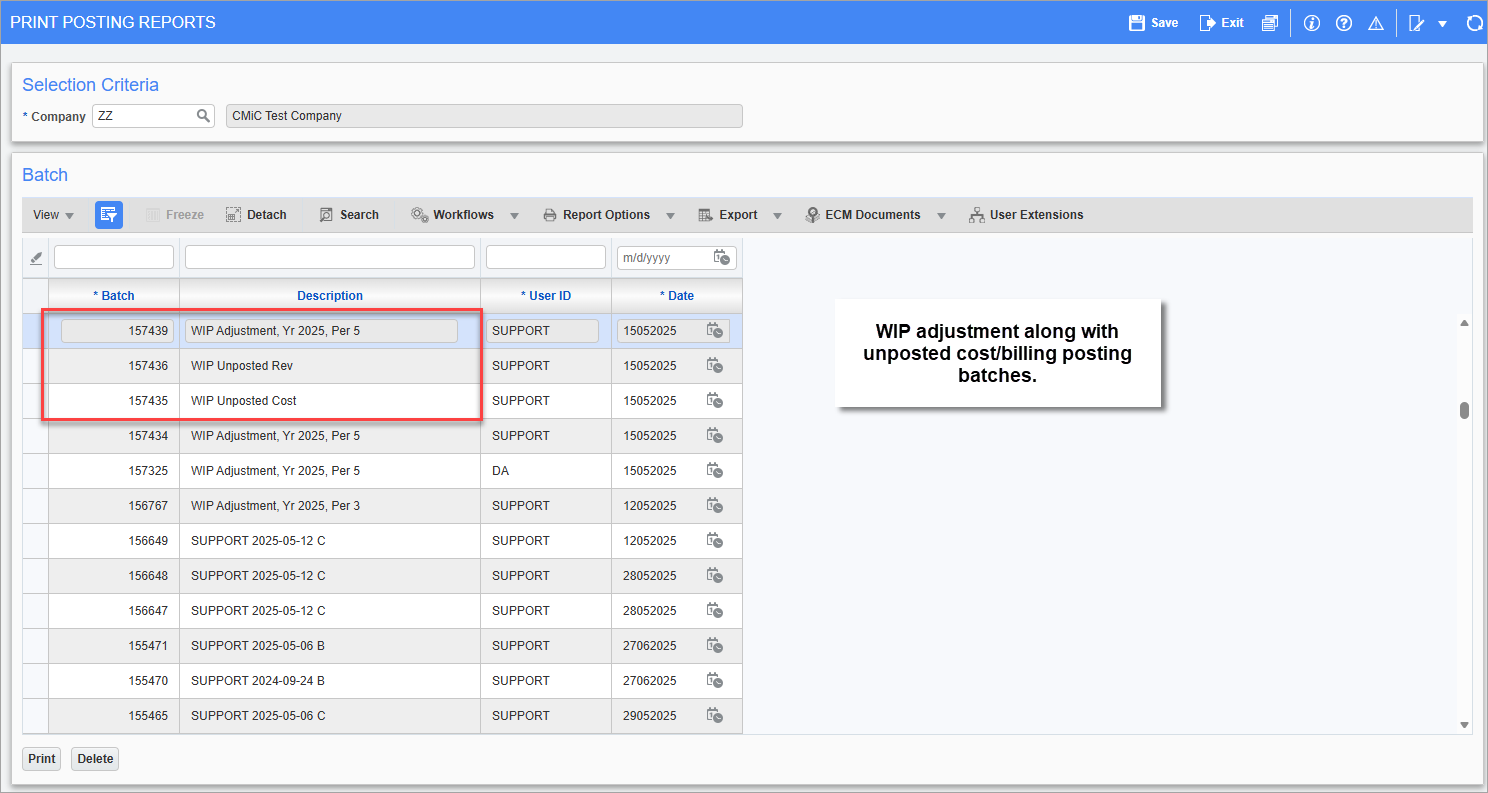The width and height of the screenshot is (1488, 793).
Task: Click the Print button
Action: [x=42, y=759]
